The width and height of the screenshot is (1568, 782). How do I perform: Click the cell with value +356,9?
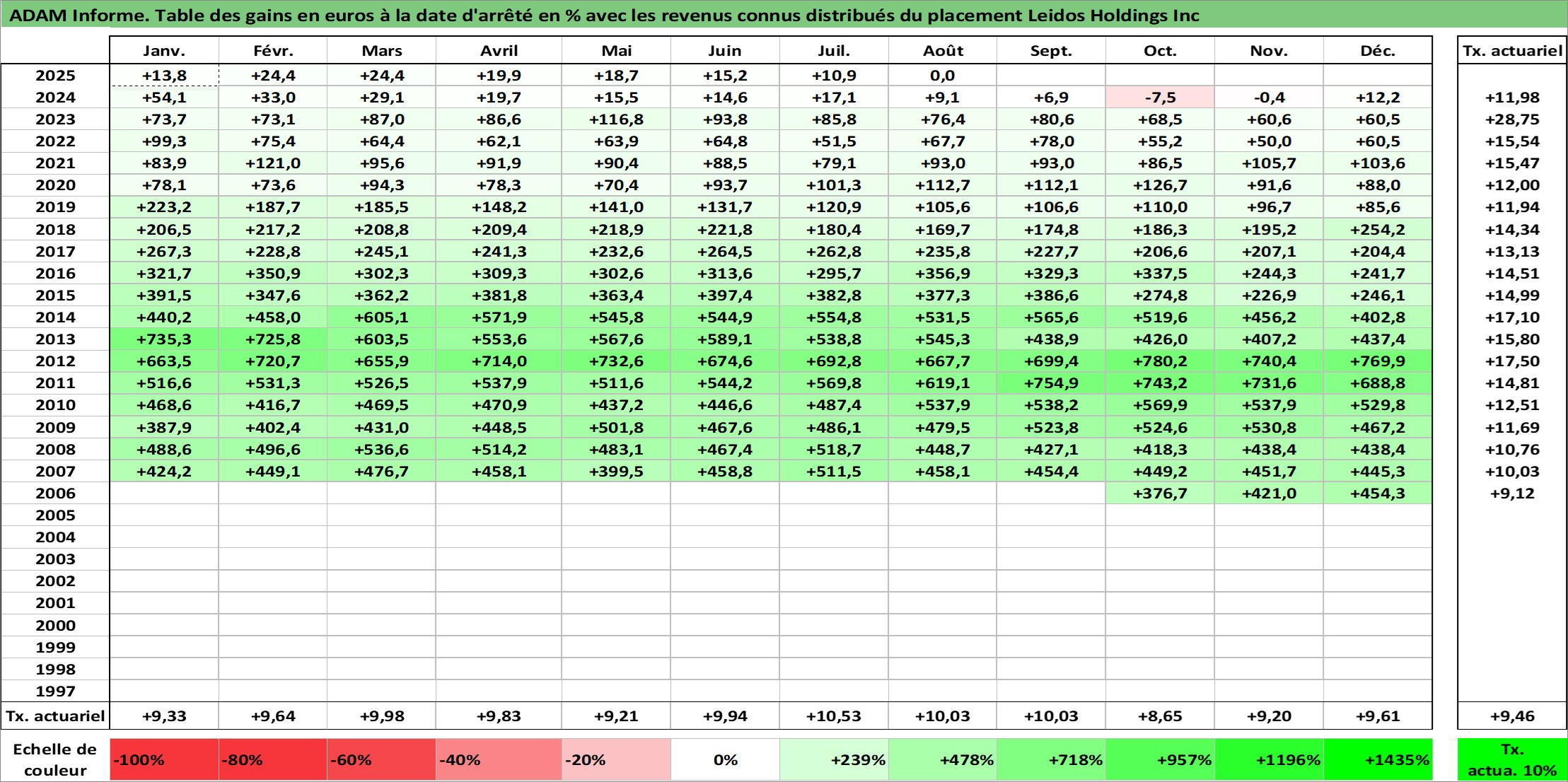943,274
